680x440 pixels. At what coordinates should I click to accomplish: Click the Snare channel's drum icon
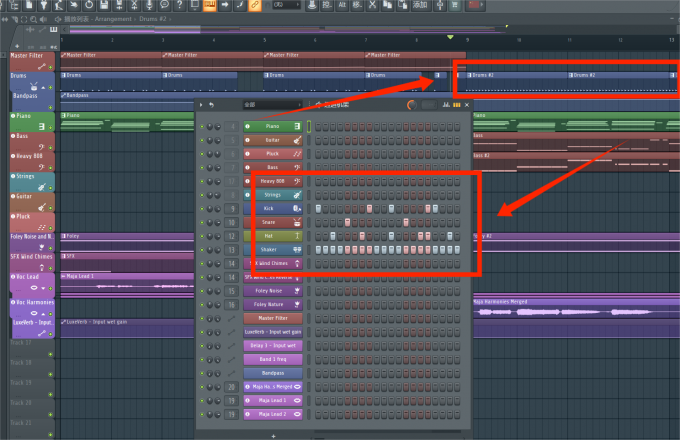pos(298,222)
